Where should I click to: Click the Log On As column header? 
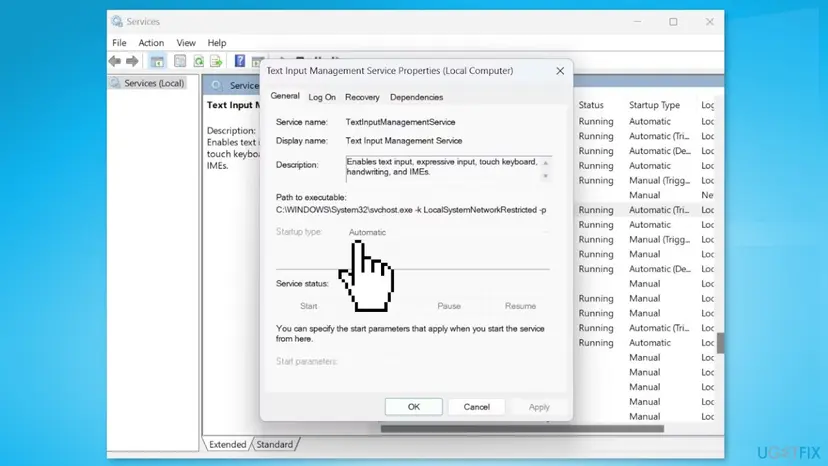tap(708, 105)
